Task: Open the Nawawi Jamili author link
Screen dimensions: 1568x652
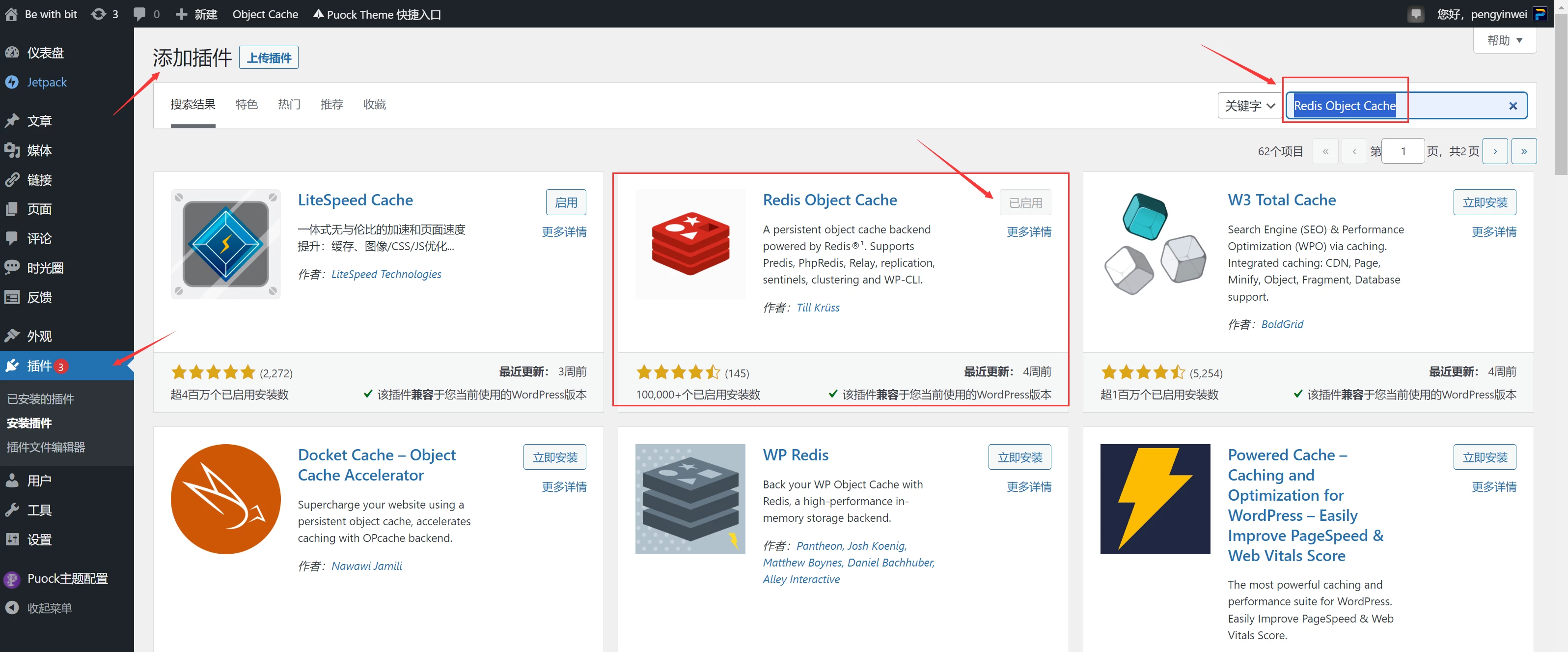Action: pos(366,566)
